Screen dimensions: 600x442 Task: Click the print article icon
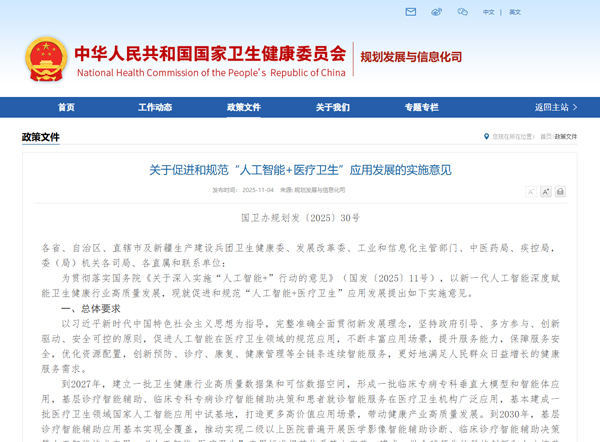click(x=560, y=191)
